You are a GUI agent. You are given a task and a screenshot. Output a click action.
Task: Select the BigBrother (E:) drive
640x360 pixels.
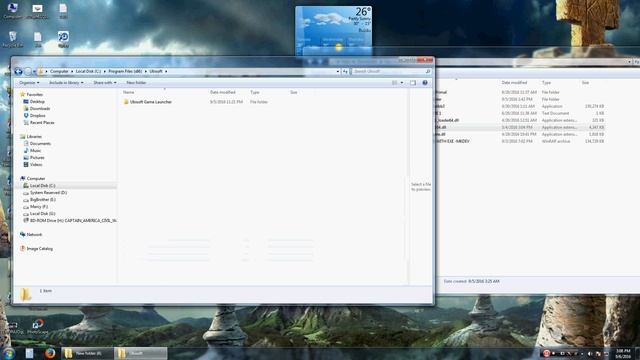[42, 200]
